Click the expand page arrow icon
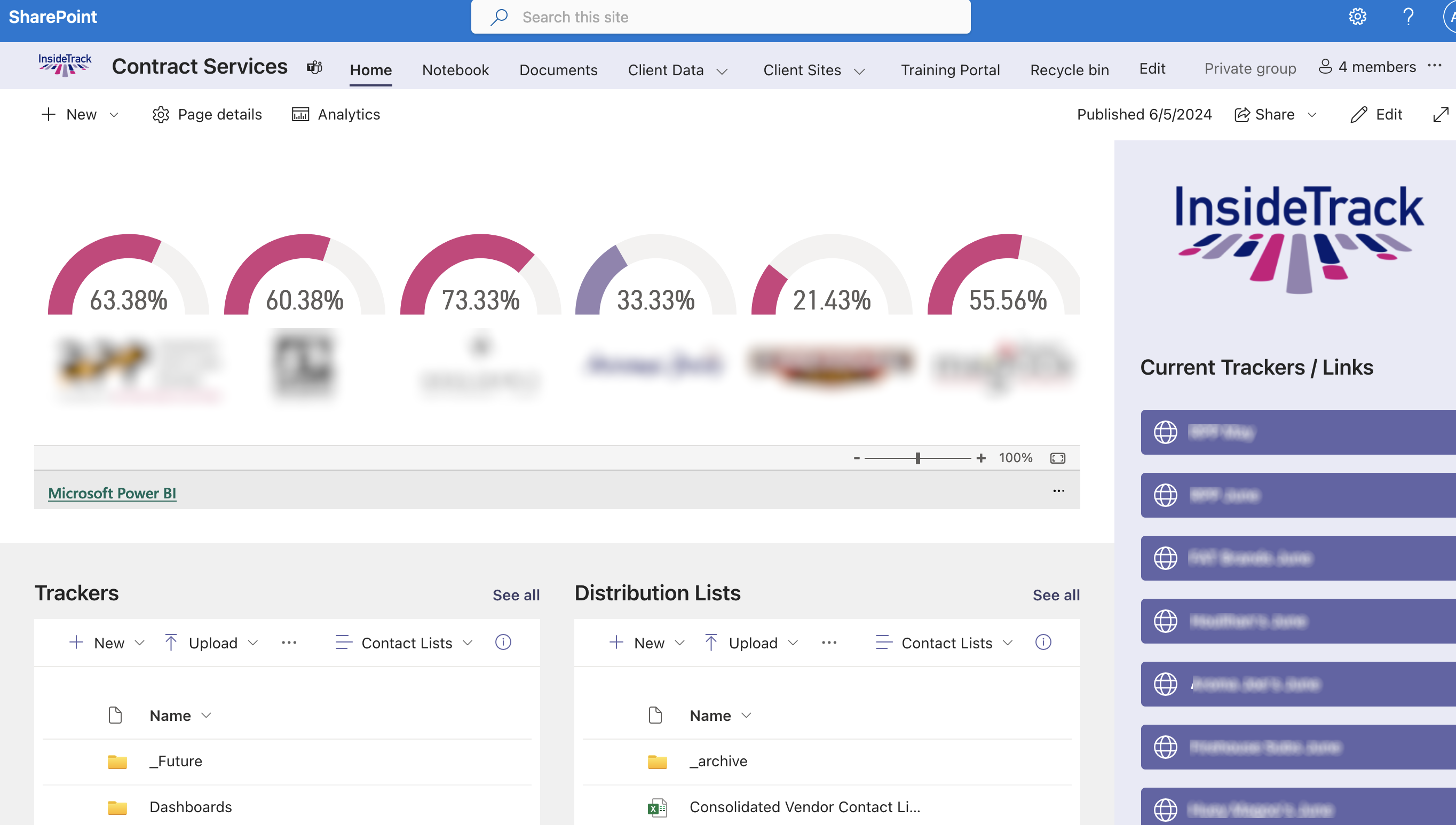The width and height of the screenshot is (1456, 825). (x=1440, y=114)
